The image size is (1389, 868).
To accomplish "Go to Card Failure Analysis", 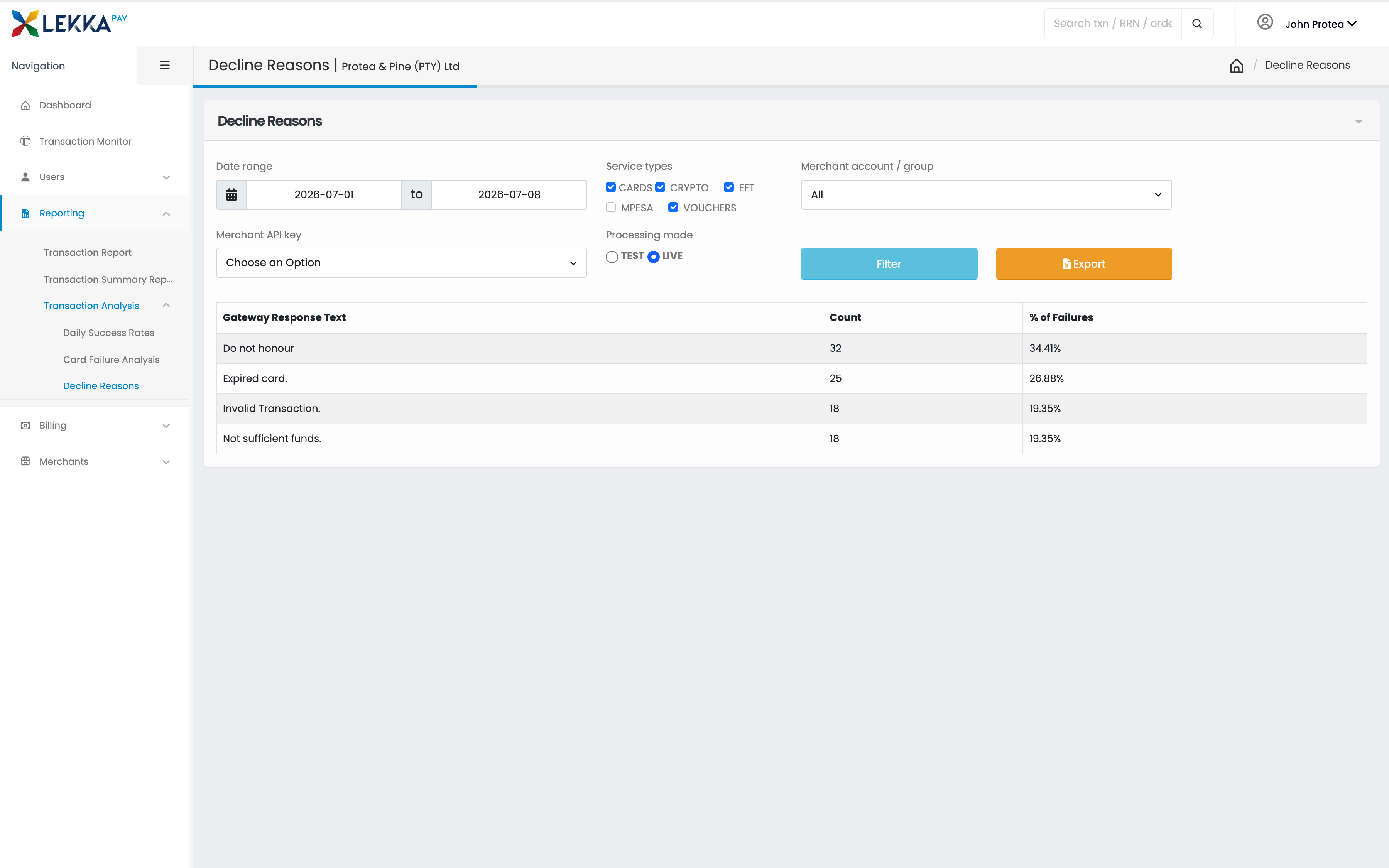I will pos(112,360).
